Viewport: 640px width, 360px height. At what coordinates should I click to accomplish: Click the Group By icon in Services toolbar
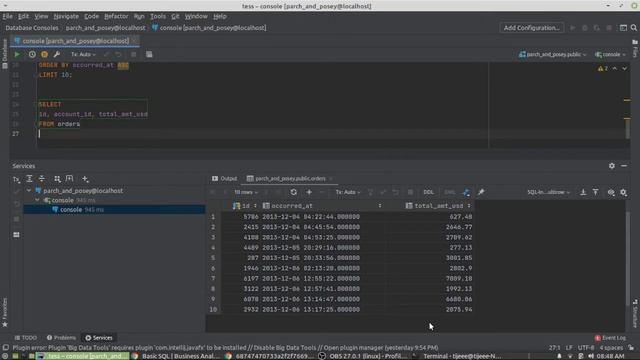(57, 179)
